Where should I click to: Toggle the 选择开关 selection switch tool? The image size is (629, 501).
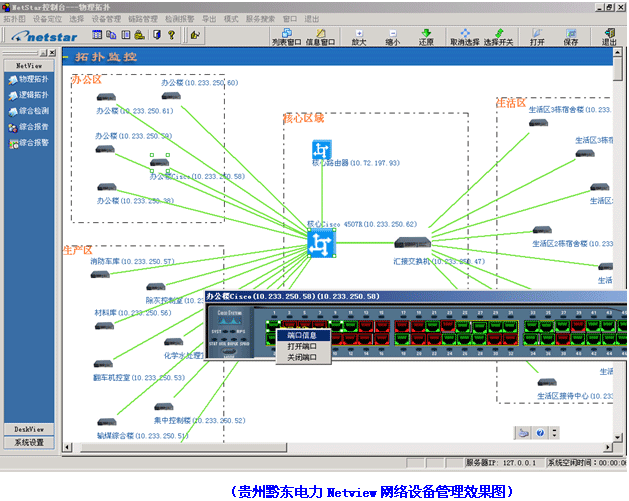click(498, 37)
